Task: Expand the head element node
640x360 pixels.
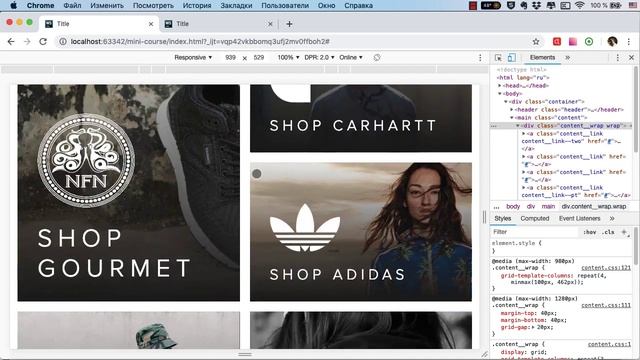Action: [x=500, y=86]
